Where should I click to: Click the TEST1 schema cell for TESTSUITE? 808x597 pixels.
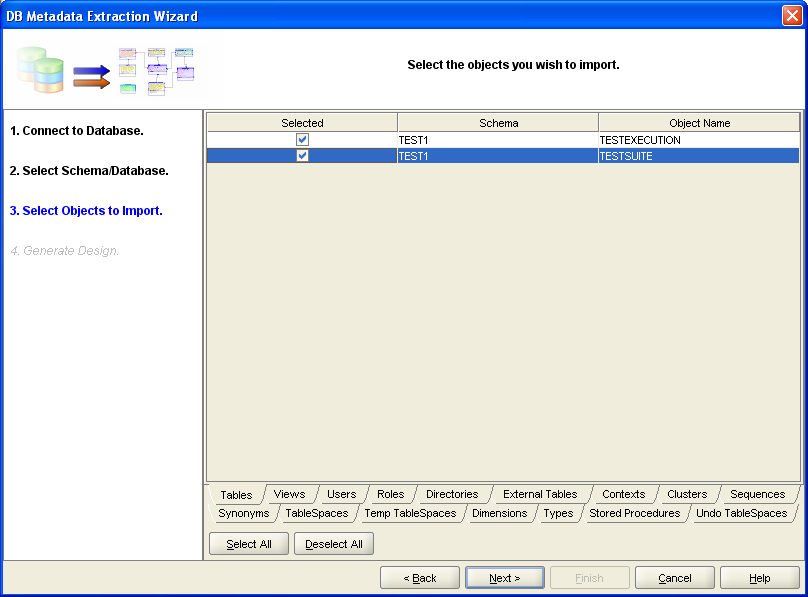(x=498, y=156)
